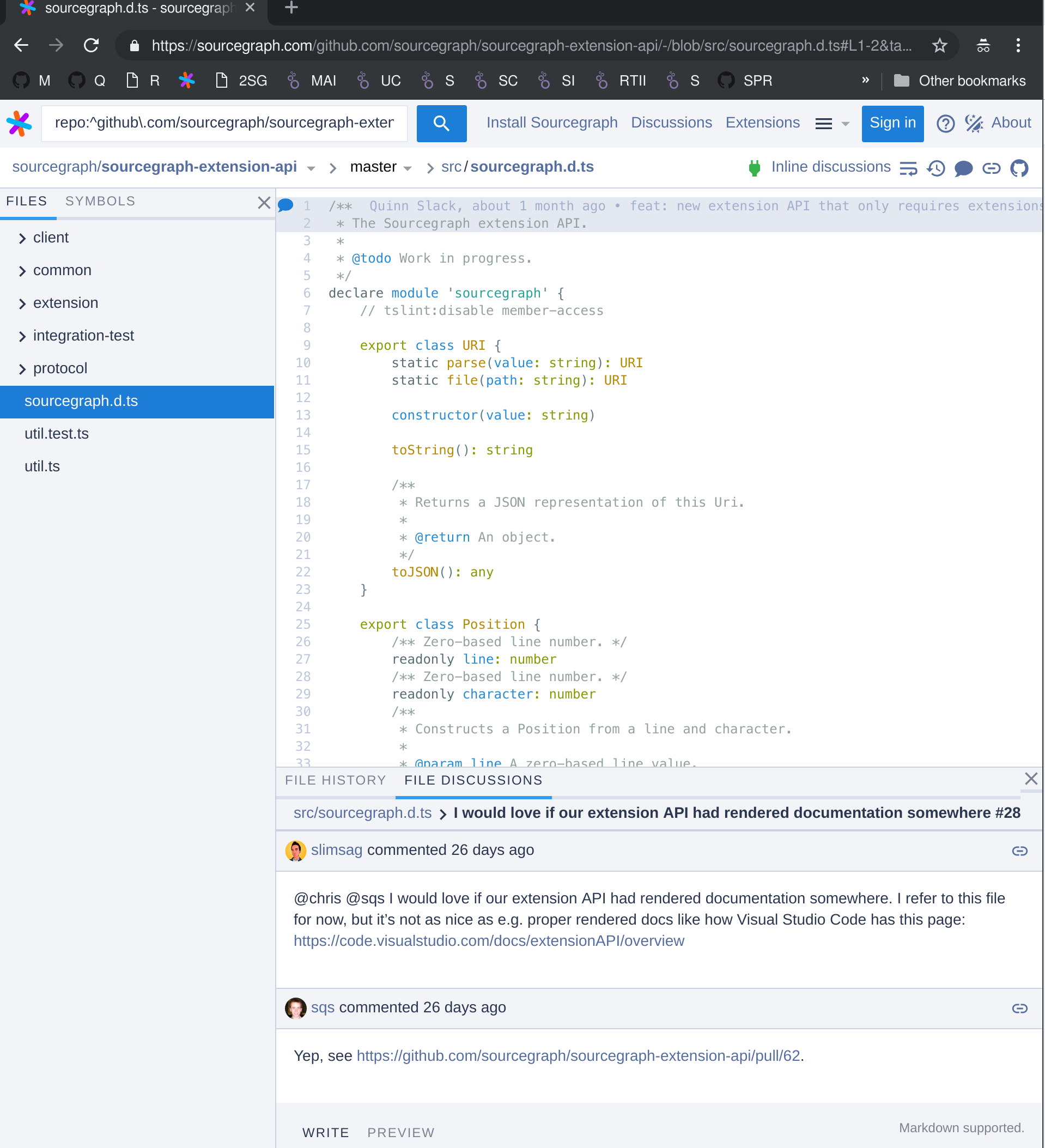
Task: Expand the extension folder
Action: click(23, 303)
